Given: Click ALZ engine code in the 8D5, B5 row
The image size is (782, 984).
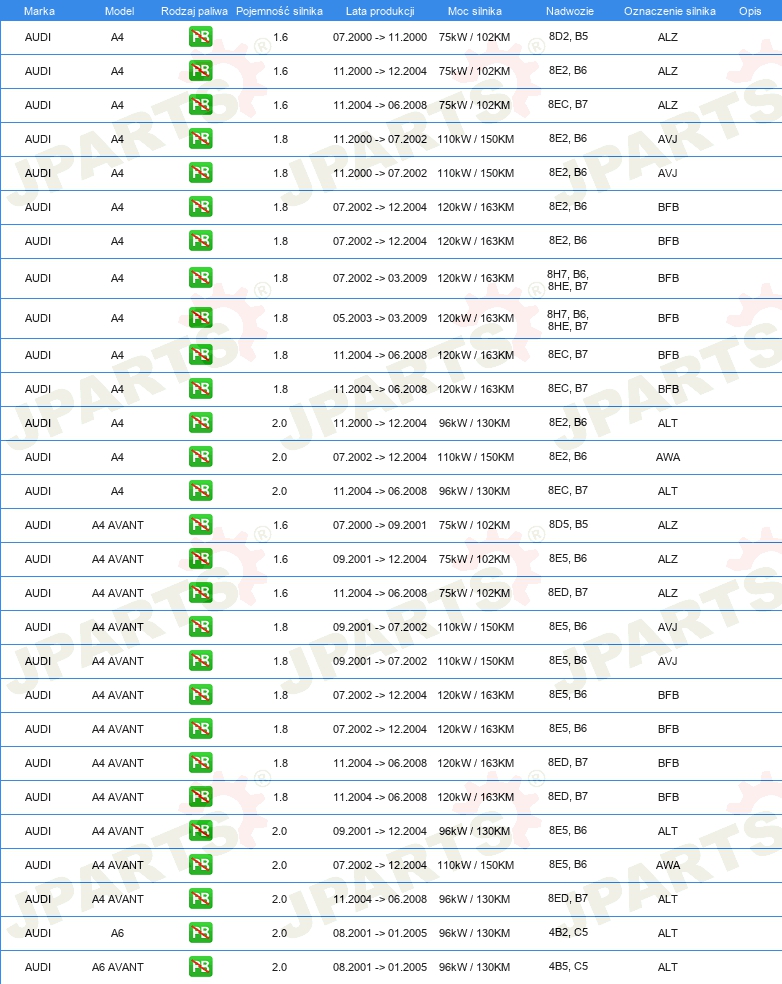Looking at the screenshot, I should coord(668,525).
